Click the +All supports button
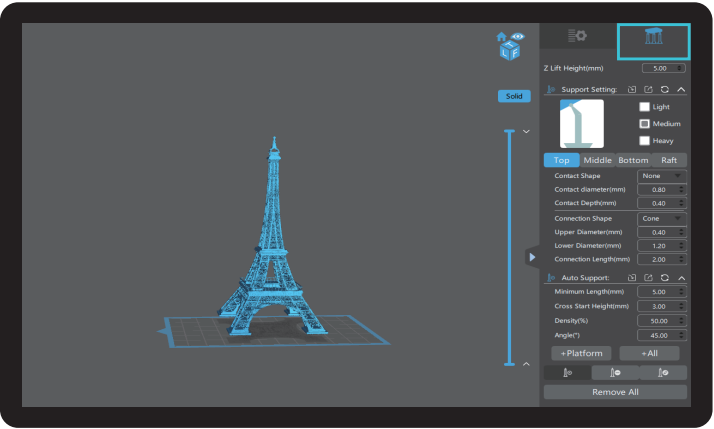The height and width of the screenshot is (429, 714). (x=649, y=353)
